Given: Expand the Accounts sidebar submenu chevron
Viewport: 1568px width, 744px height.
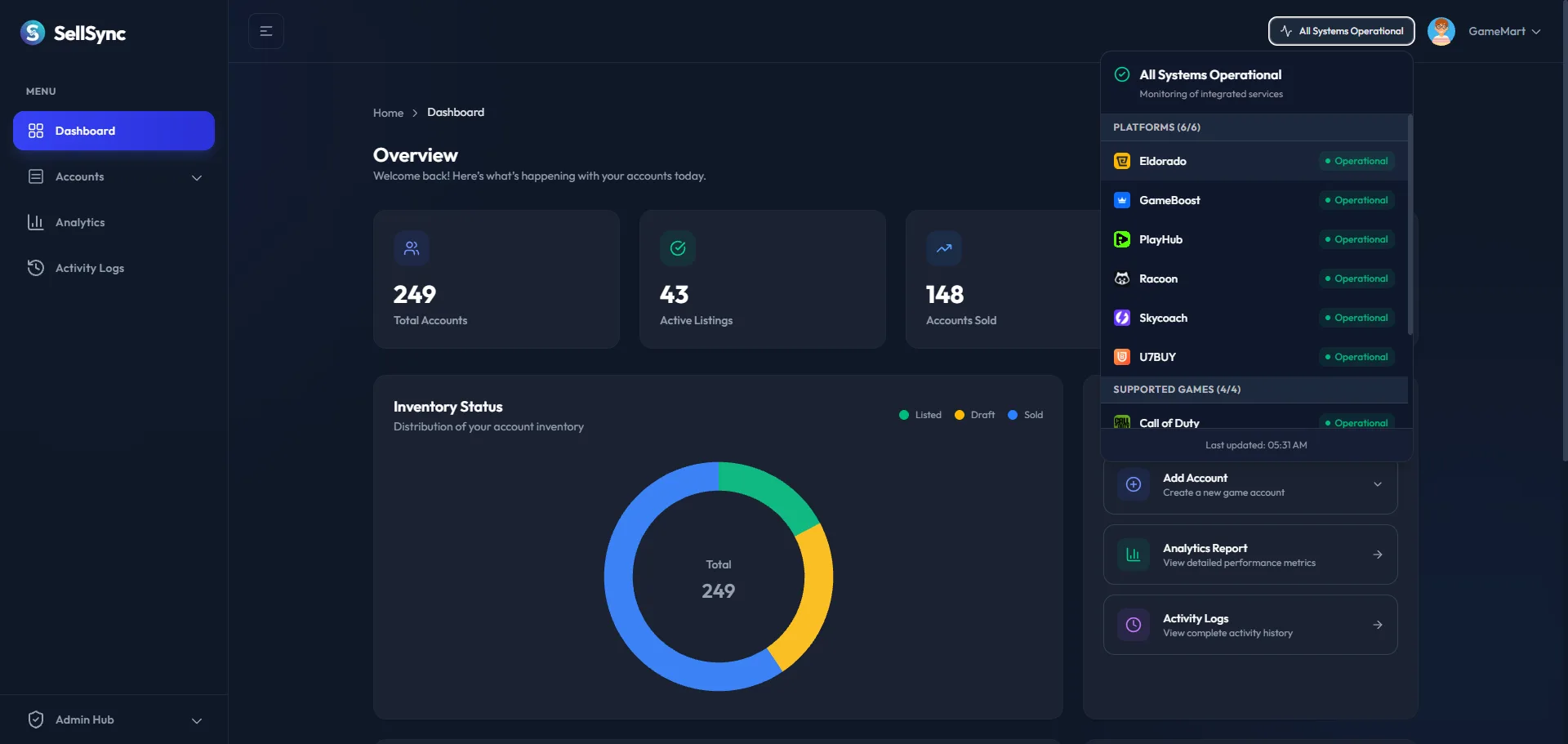Looking at the screenshot, I should point(197,177).
